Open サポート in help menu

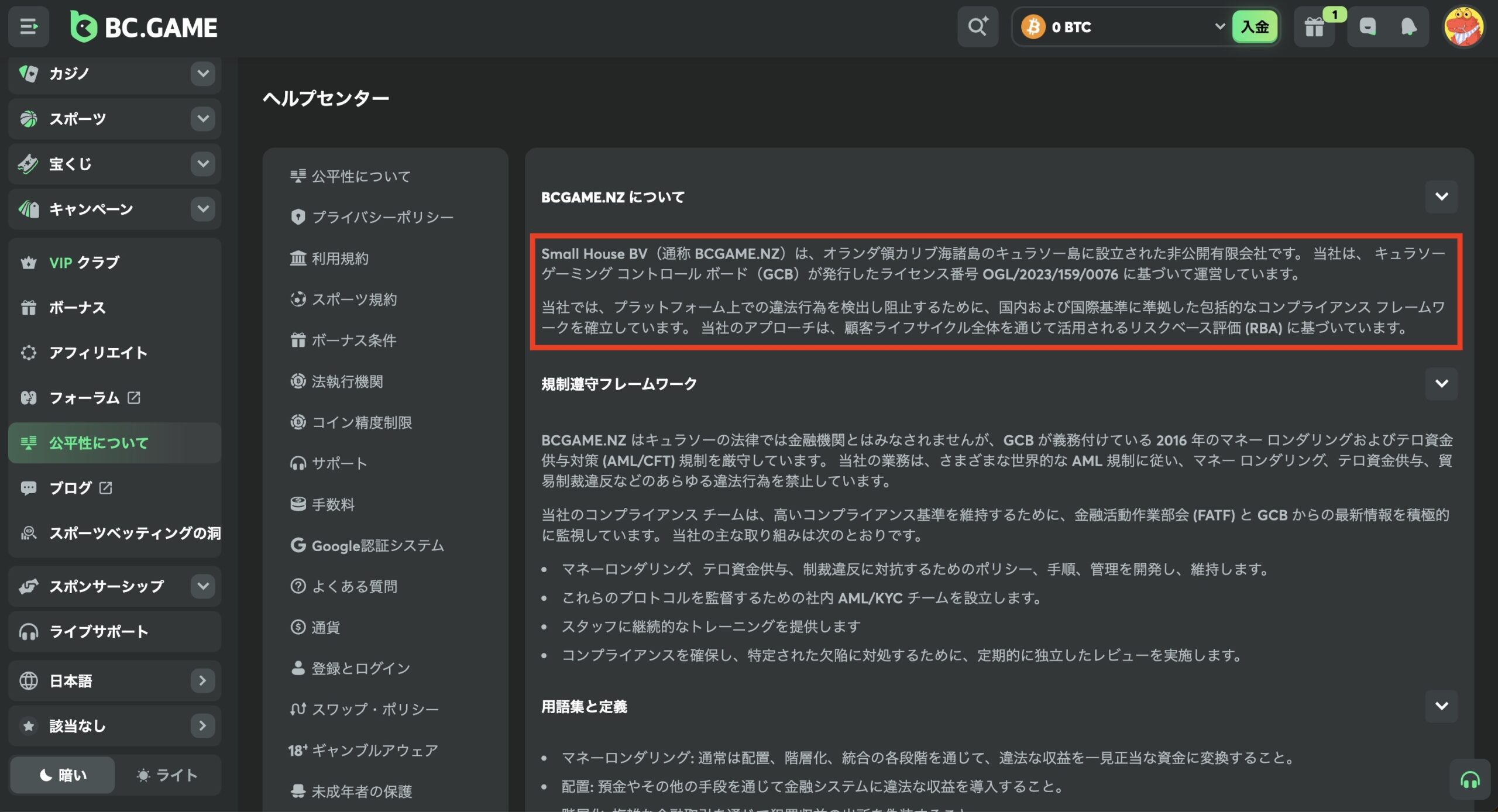329,463
